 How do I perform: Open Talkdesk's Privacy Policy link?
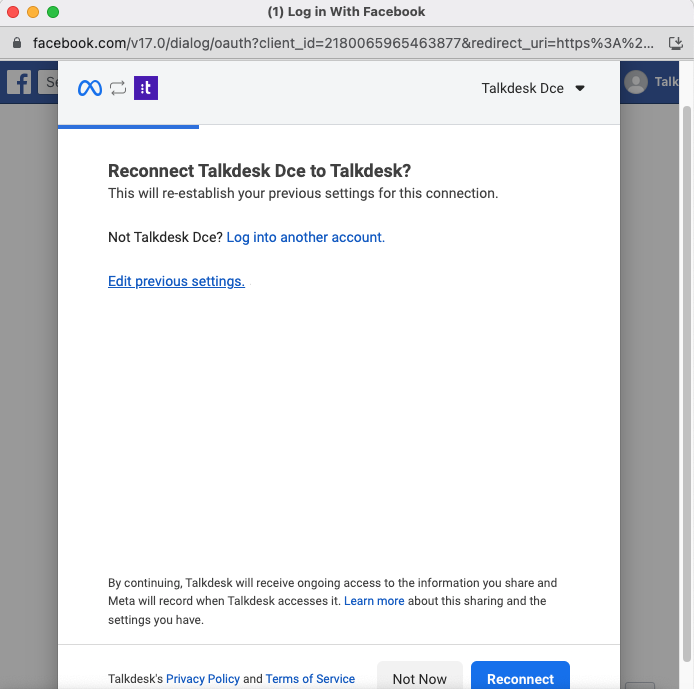click(203, 679)
